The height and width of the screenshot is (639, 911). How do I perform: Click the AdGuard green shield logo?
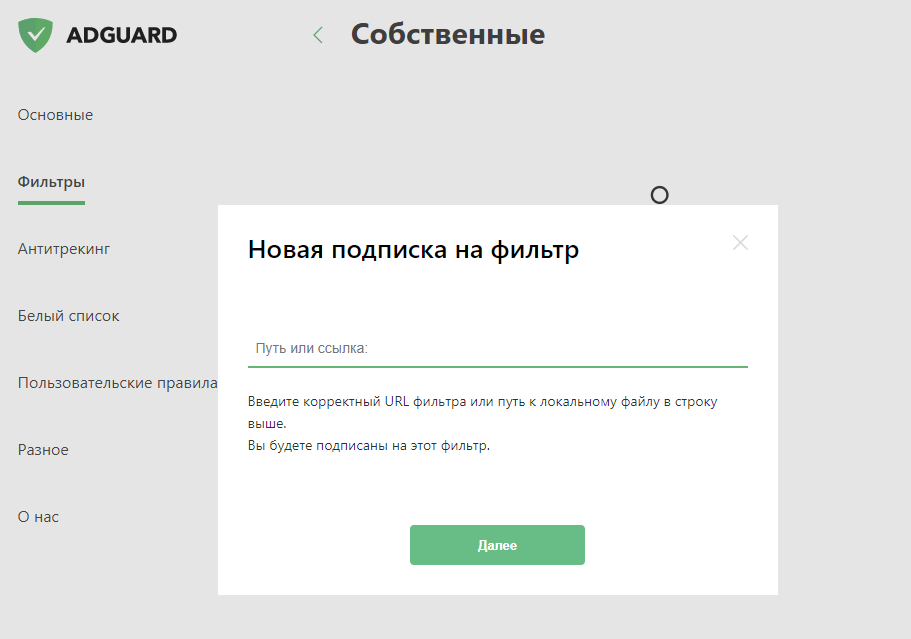pyautogui.click(x=37, y=35)
